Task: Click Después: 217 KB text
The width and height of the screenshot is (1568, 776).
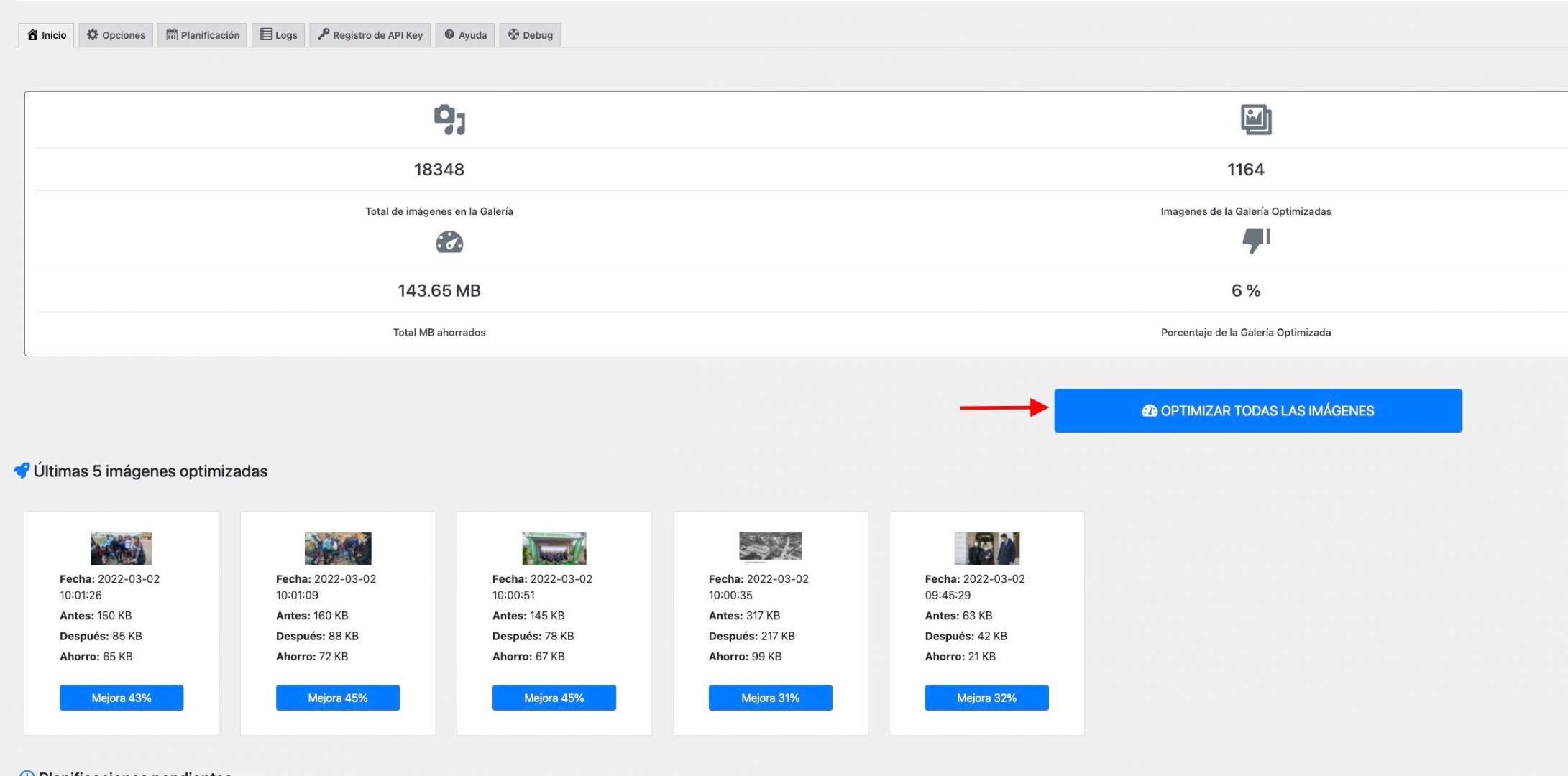Action: tap(752, 637)
